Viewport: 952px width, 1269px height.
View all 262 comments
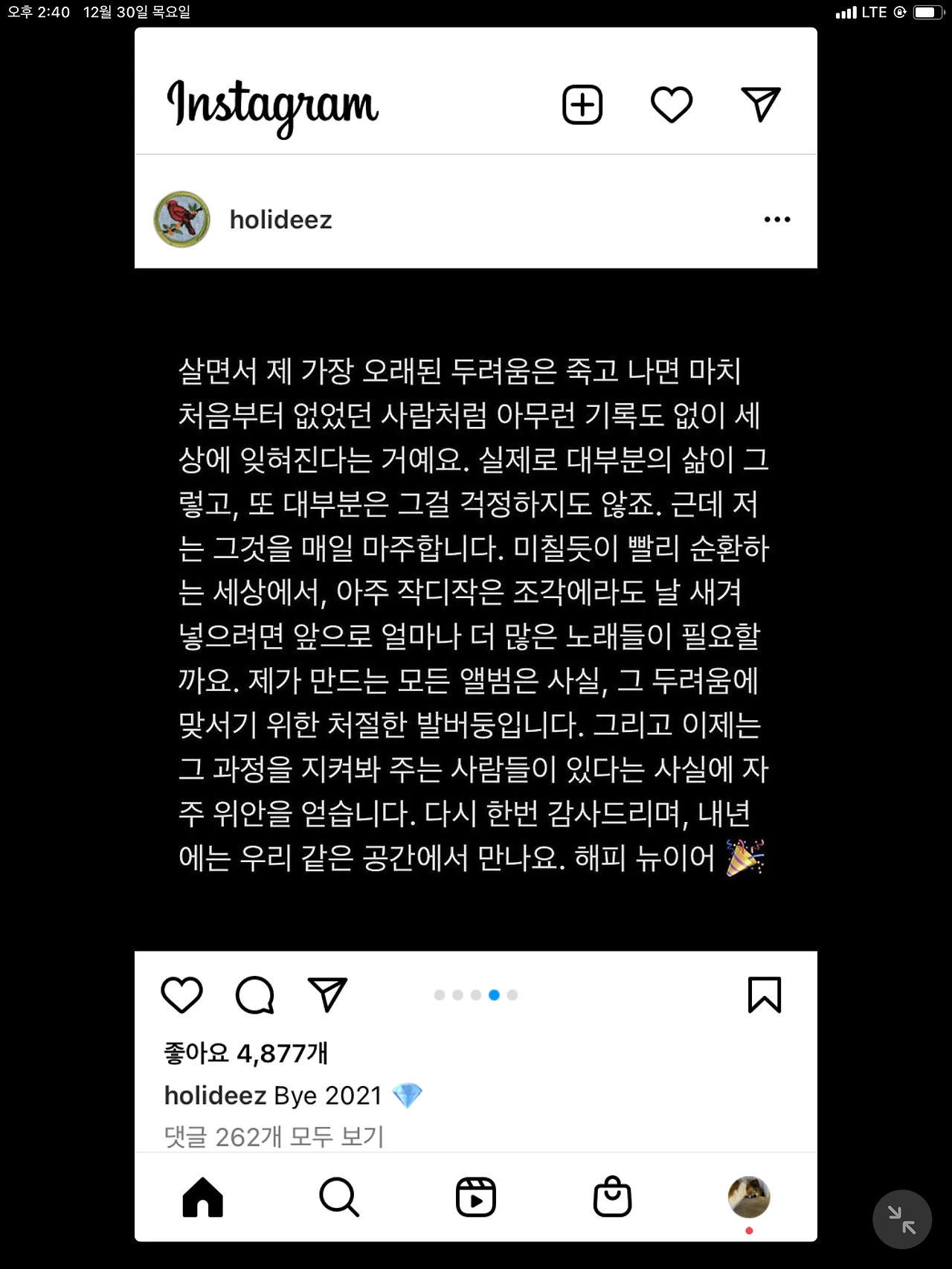[x=274, y=1137]
